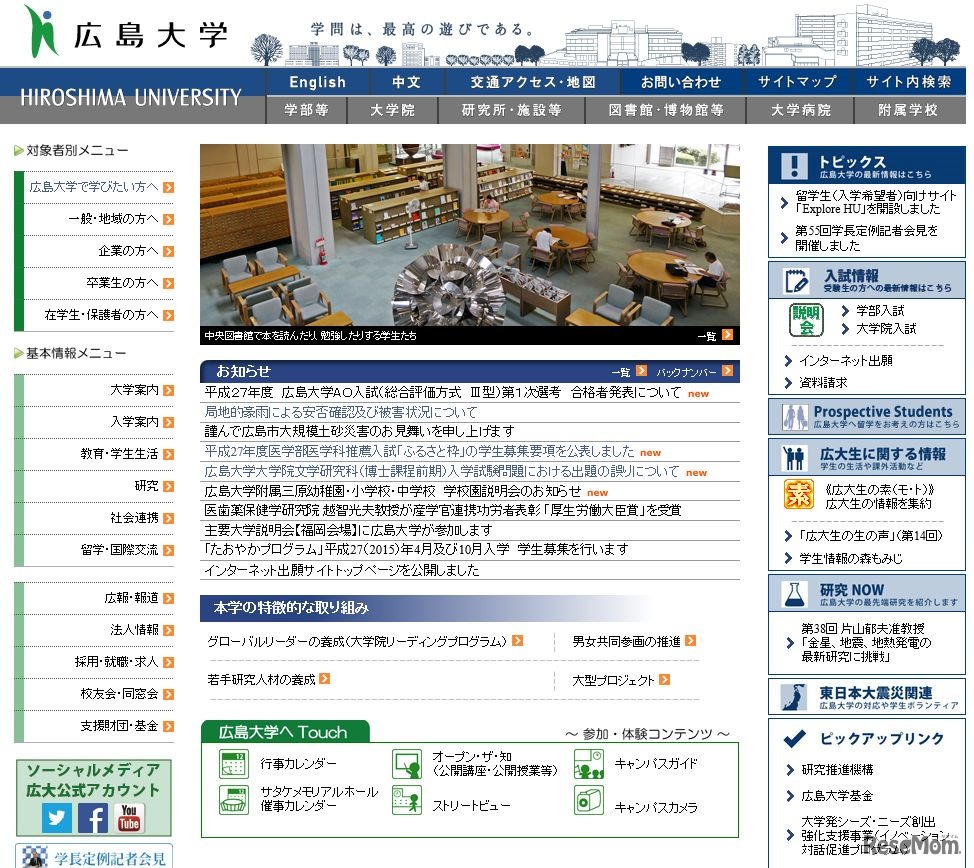Click the キャンパスガイド icon
This screenshot has height=868, width=974.
click(x=589, y=764)
